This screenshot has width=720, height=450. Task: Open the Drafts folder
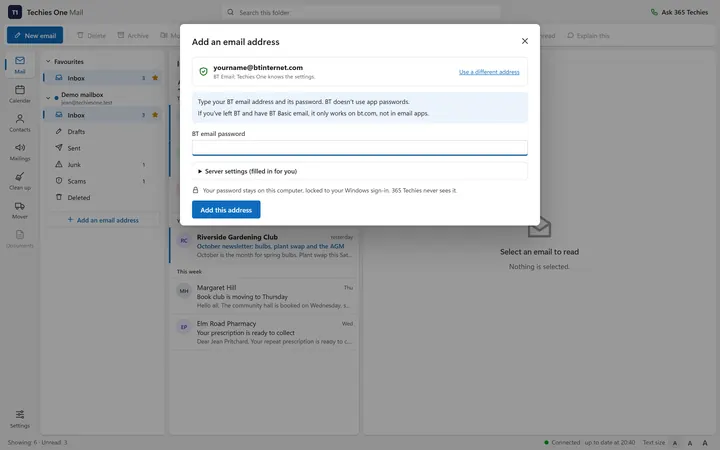(x=102, y=131)
